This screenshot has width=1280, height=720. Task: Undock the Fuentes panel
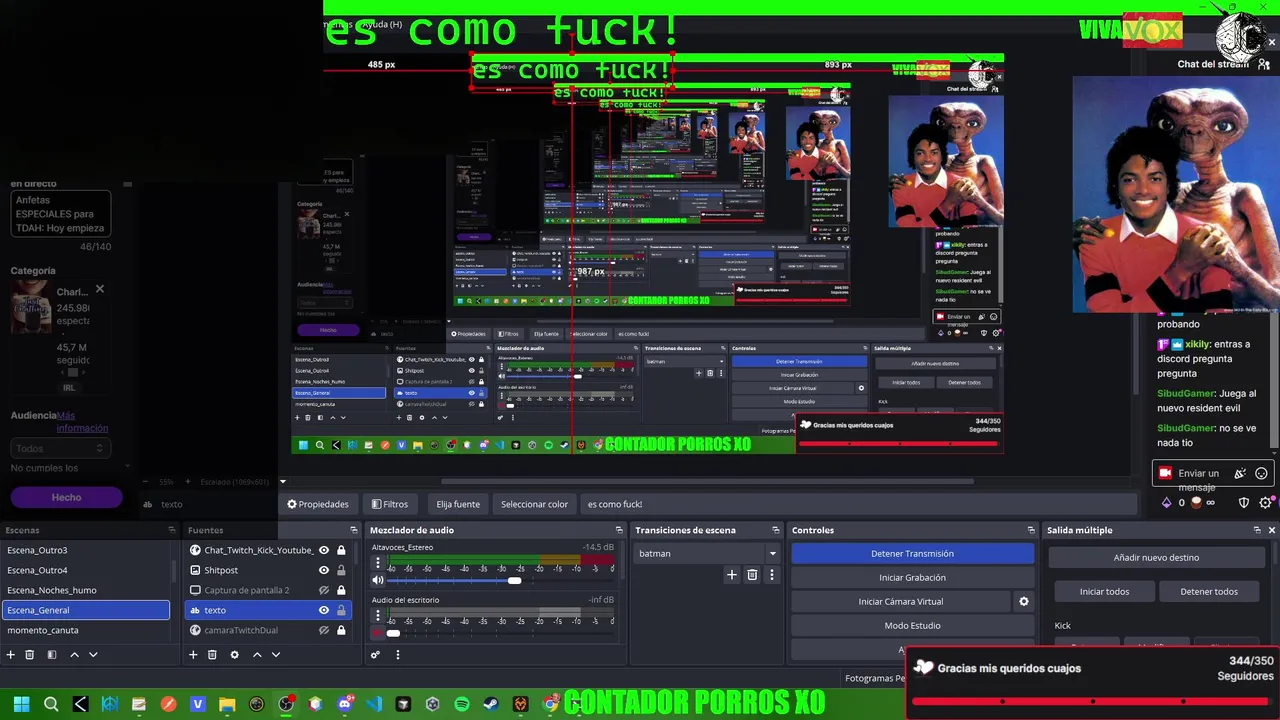(353, 530)
